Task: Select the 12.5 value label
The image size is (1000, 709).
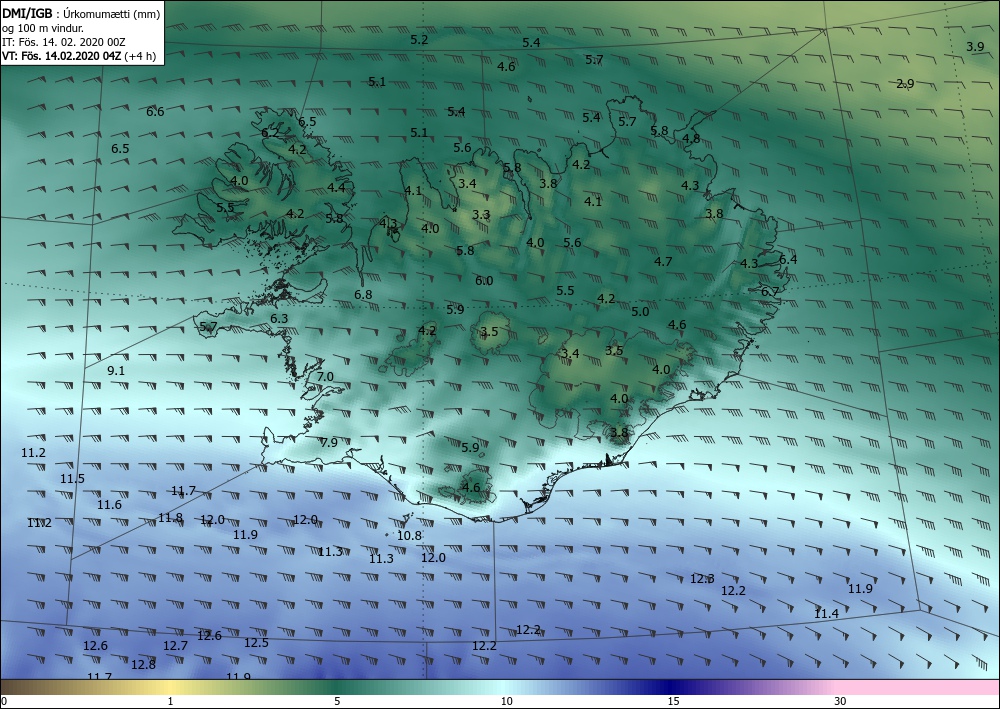Action: coord(256,643)
